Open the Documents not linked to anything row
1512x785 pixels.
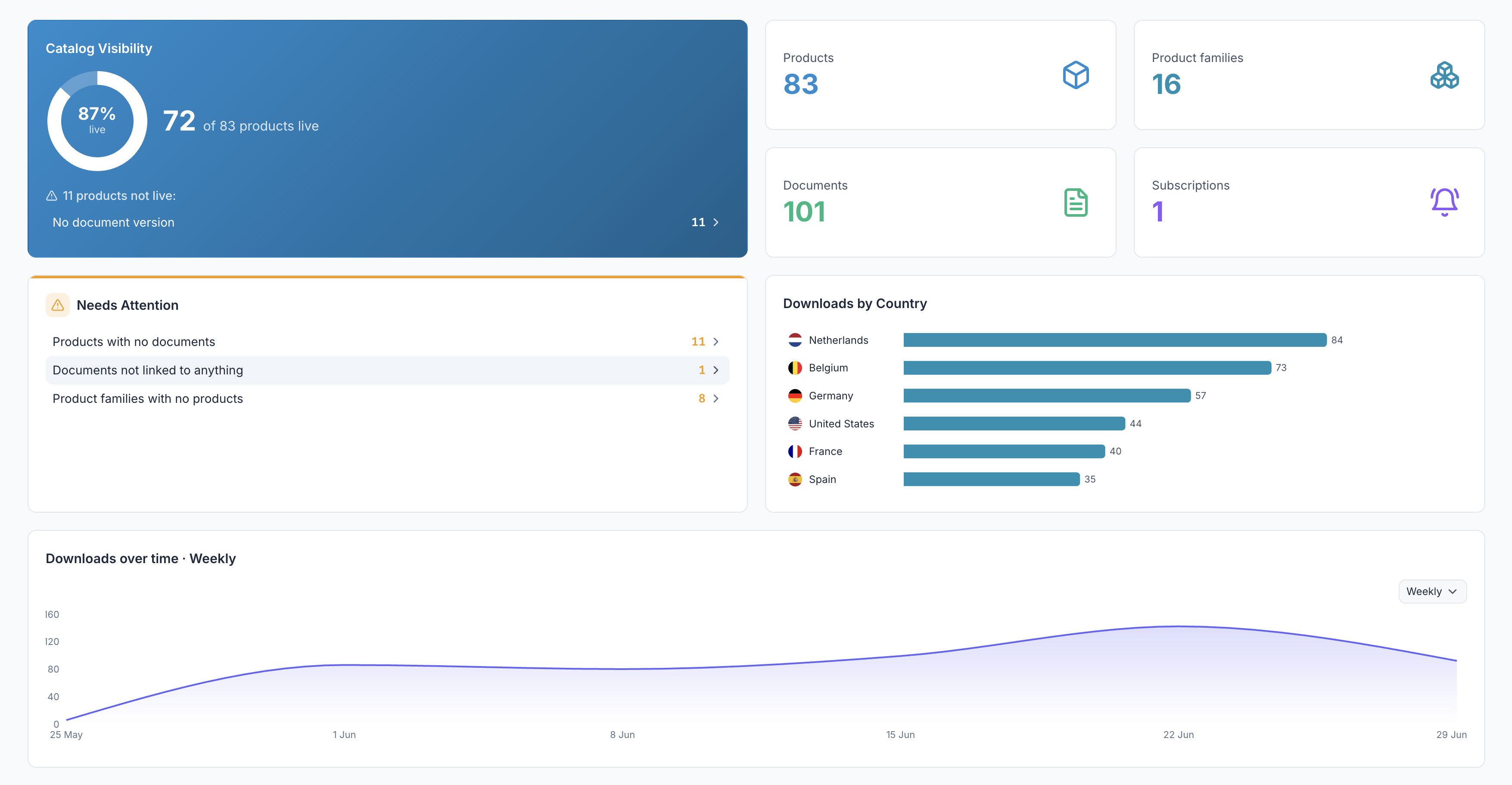(x=387, y=370)
